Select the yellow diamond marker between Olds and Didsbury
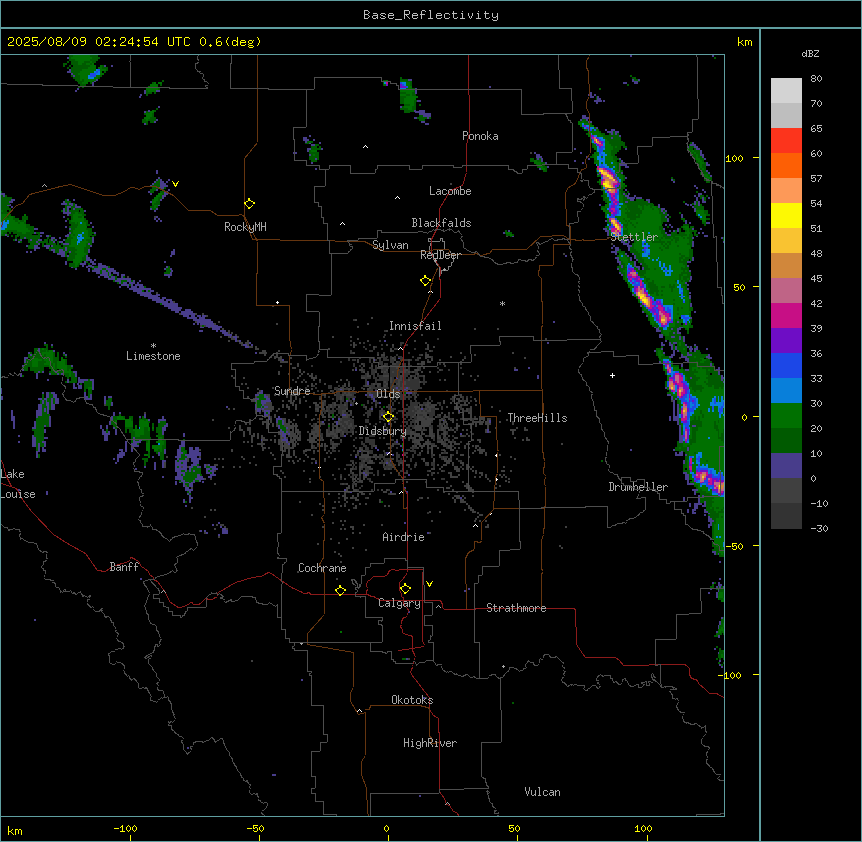The height and width of the screenshot is (842, 862). (x=389, y=417)
